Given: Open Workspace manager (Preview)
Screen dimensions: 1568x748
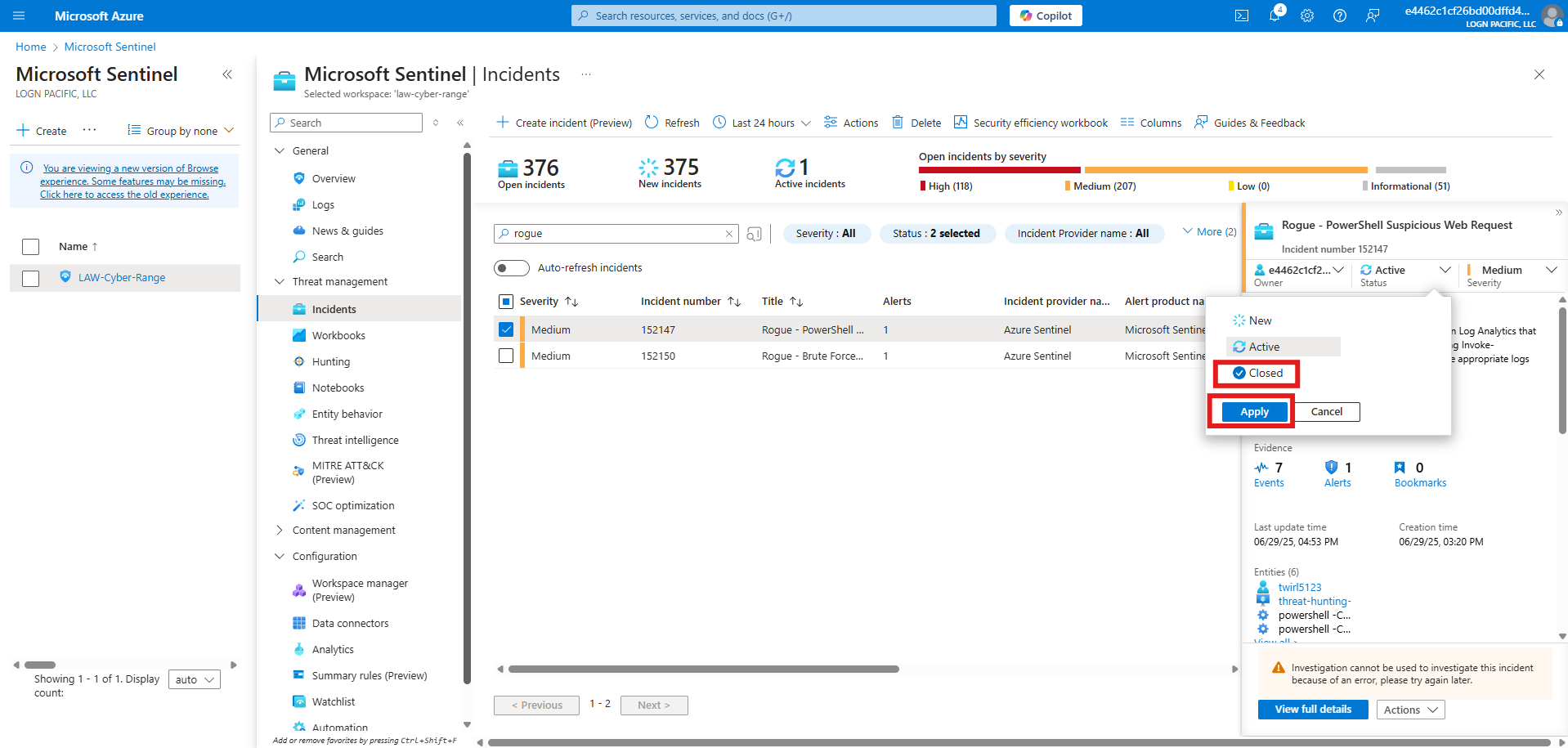Looking at the screenshot, I should pyautogui.click(x=360, y=589).
